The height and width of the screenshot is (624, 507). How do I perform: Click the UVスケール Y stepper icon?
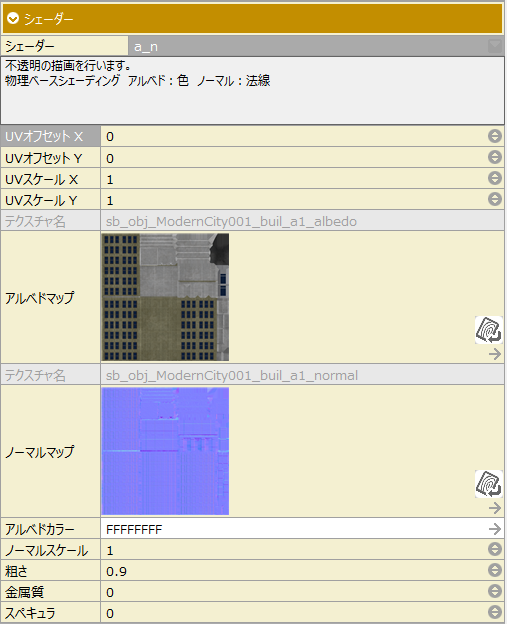click(x=495, y=199)
